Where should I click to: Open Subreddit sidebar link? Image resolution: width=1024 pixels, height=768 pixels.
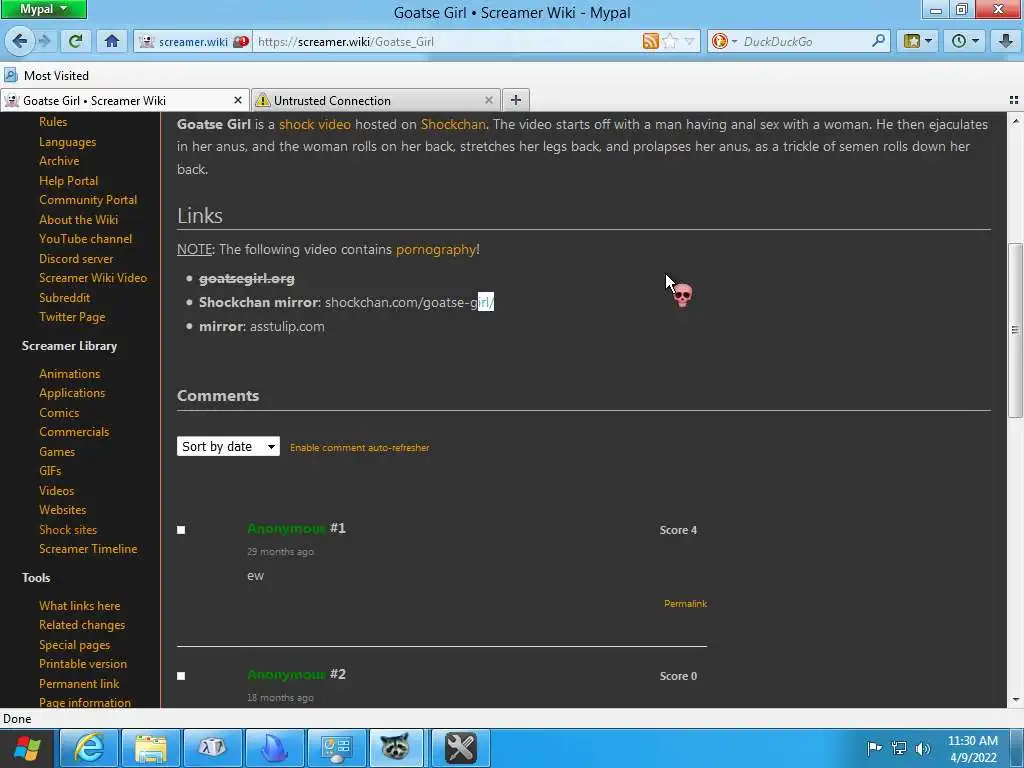point(65,298)
